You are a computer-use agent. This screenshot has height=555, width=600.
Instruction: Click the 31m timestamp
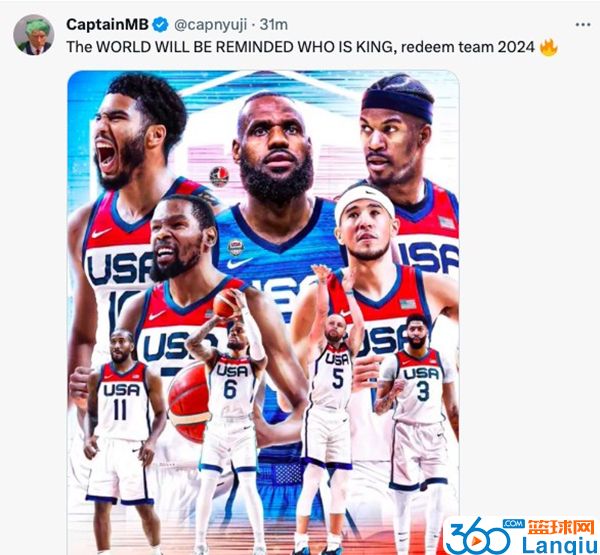(x=274, y=25)
